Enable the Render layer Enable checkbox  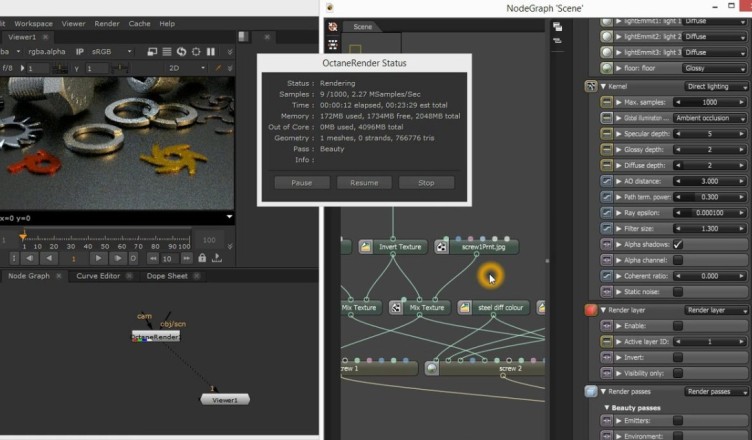(678, 326)
